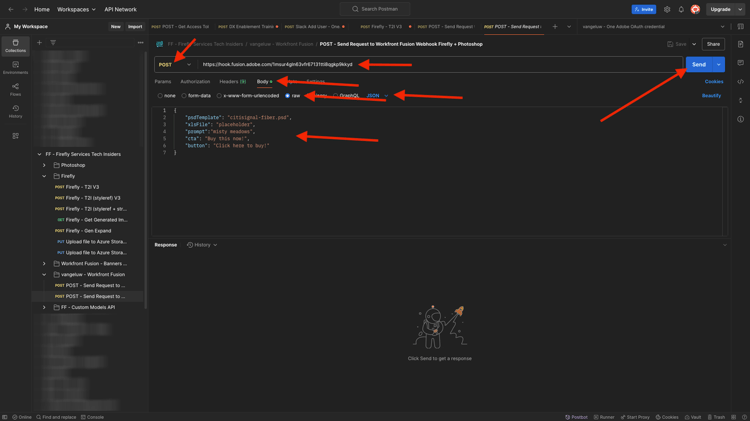Open the user avatar menu
Image resolution: width=750 pixels, height=421 pixels.
pyautogui.click(x=695, y=9)
